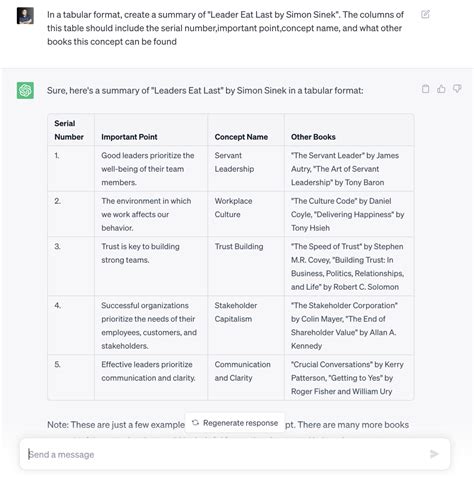Click the Workplace Culture concept cell
The image size is (474, 477).
(246, 214)
